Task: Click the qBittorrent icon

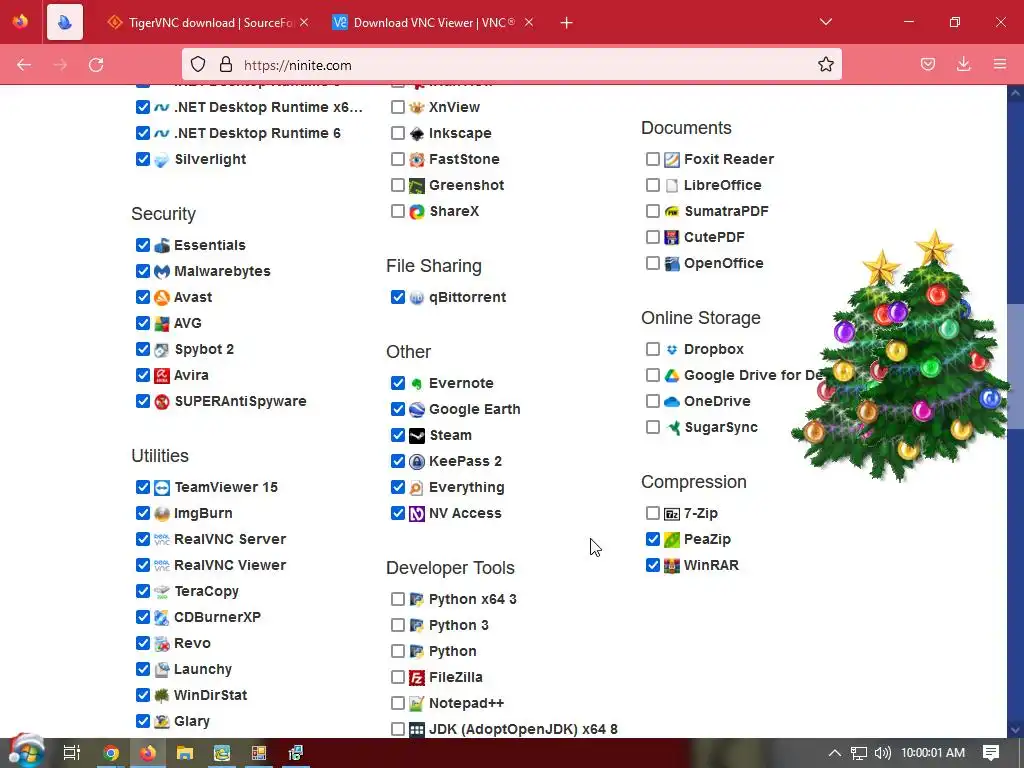Action: click(x=417, y=298)
